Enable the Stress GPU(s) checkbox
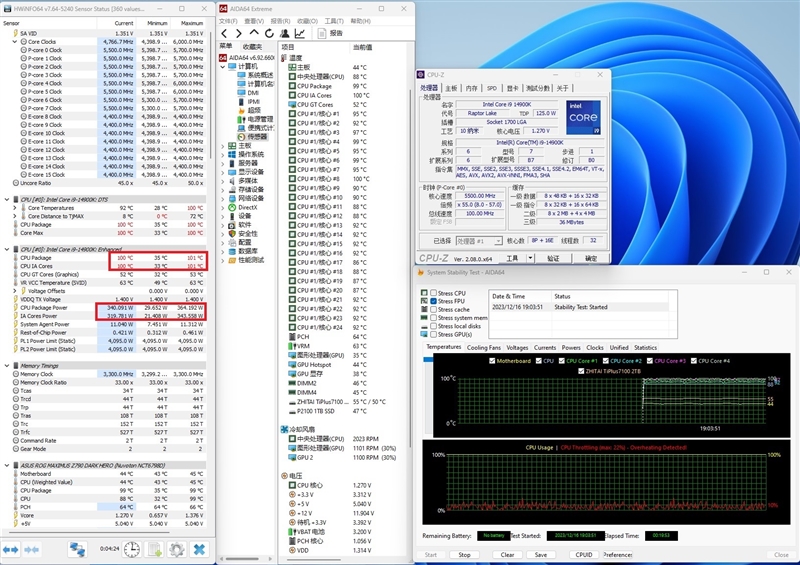Image resolution: width=800 pixels, height=565 pixels. coord(433,334)
